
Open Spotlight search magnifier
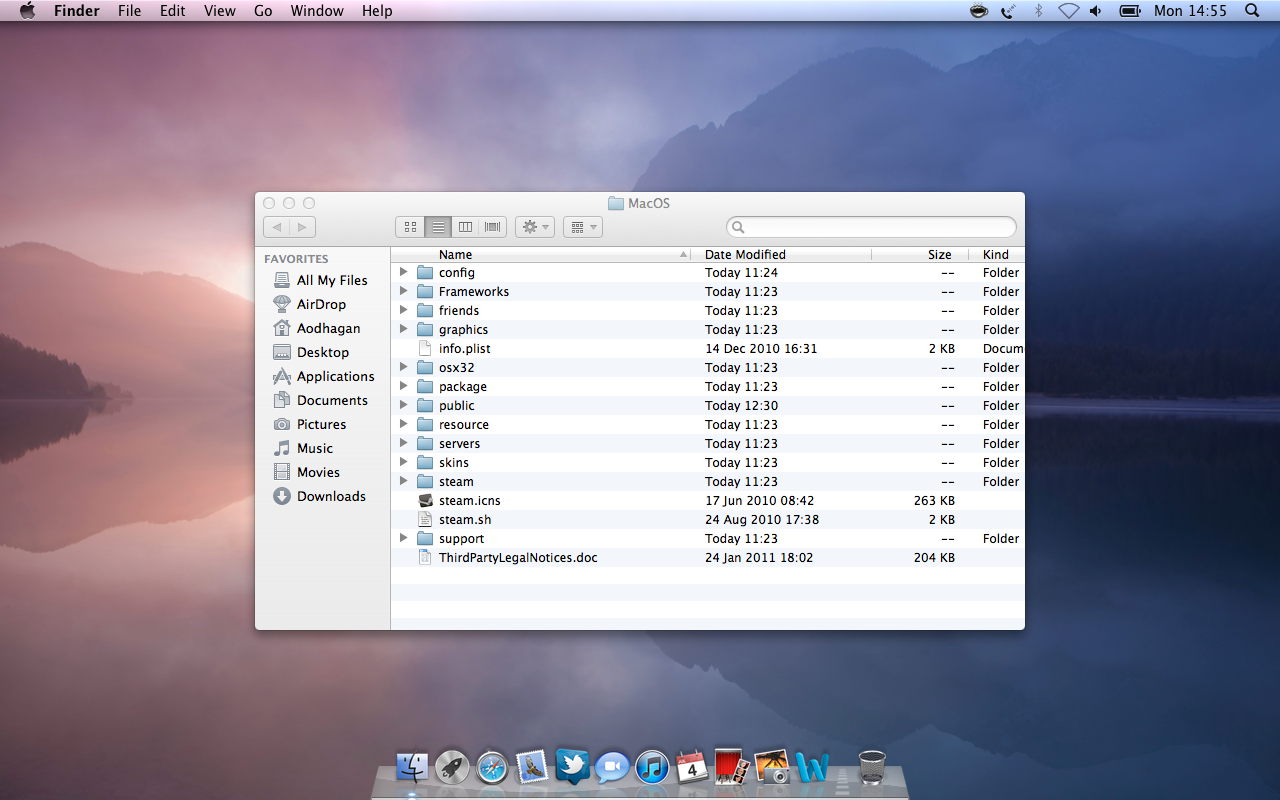point(1252,11)
